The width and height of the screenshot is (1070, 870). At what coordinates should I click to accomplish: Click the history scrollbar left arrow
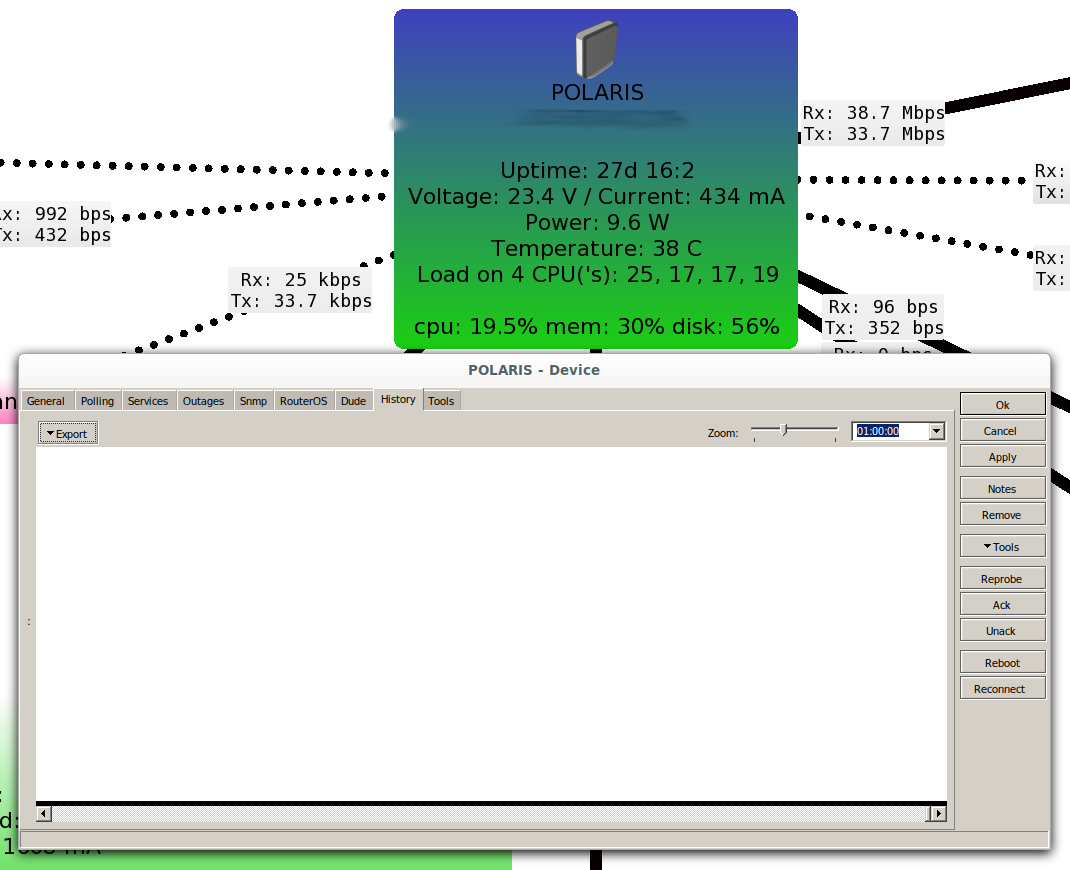[x=44, y=813]
